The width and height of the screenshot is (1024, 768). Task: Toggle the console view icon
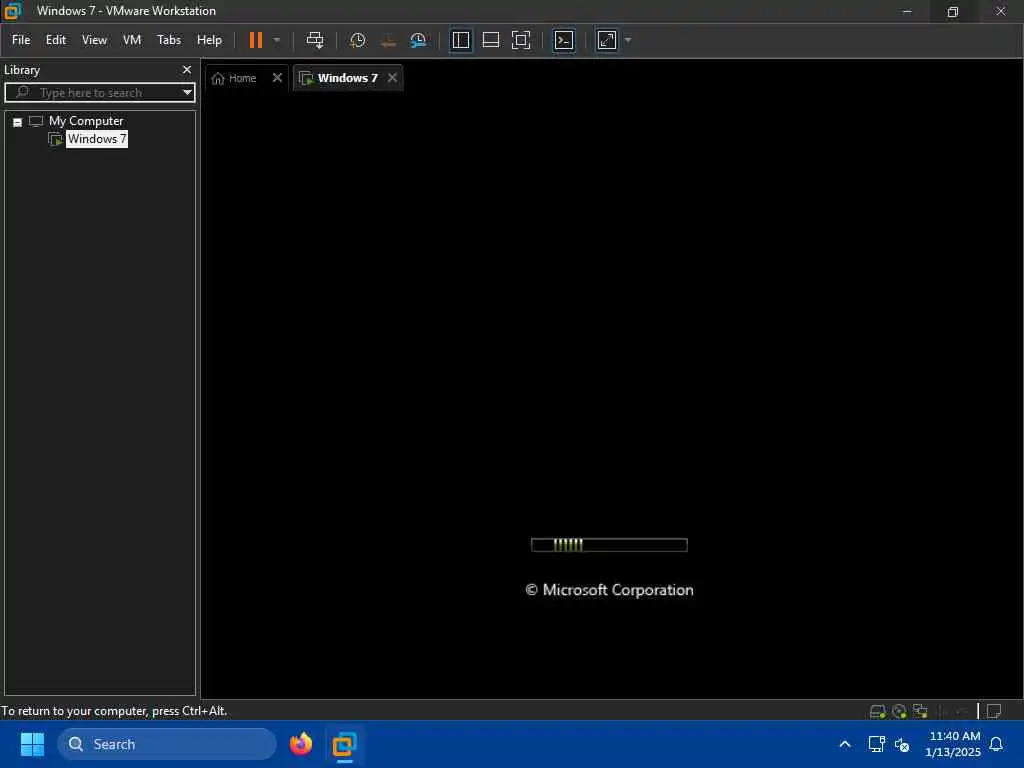564,40
